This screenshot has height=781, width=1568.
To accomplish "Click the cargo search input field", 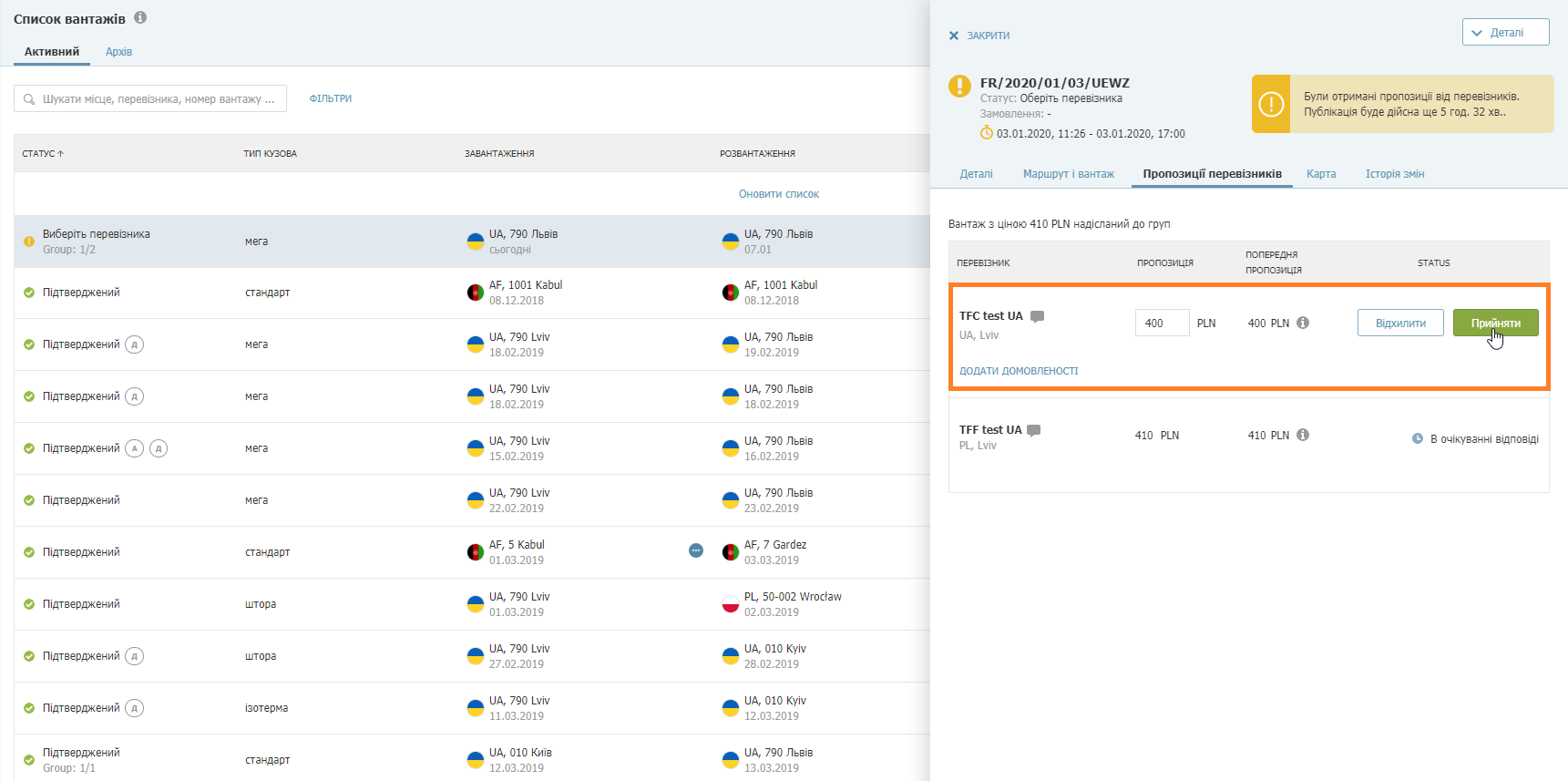I will click(150, 98).
